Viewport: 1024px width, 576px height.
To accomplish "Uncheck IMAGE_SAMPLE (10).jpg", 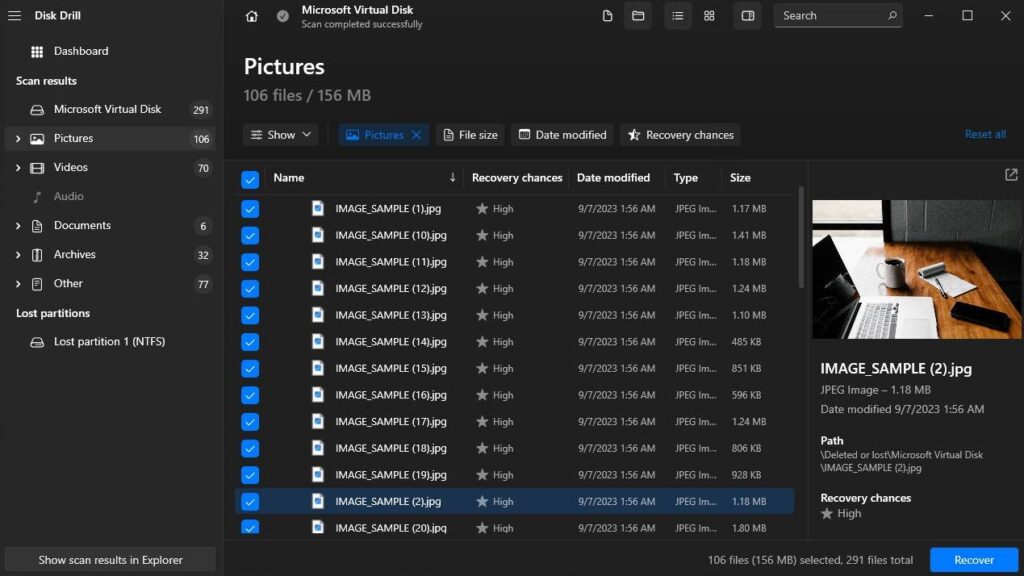I will (249, 235).
